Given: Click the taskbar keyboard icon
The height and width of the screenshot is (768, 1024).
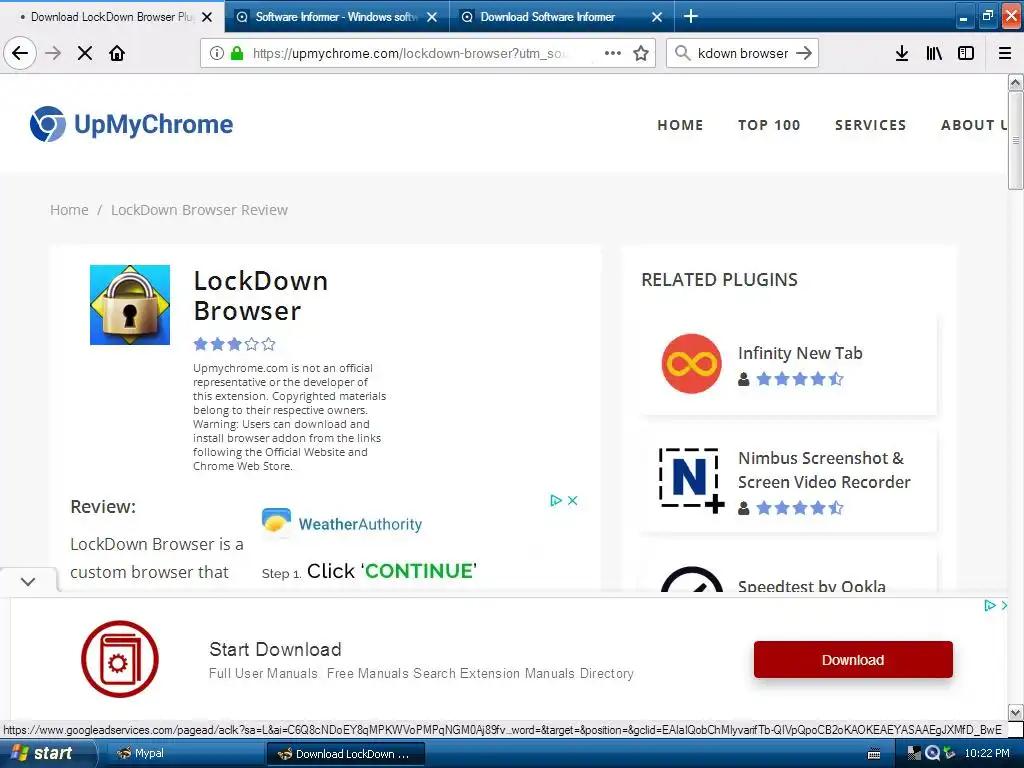Looking at the screenshot, I should pyautogui.click(x=874, y=754).
